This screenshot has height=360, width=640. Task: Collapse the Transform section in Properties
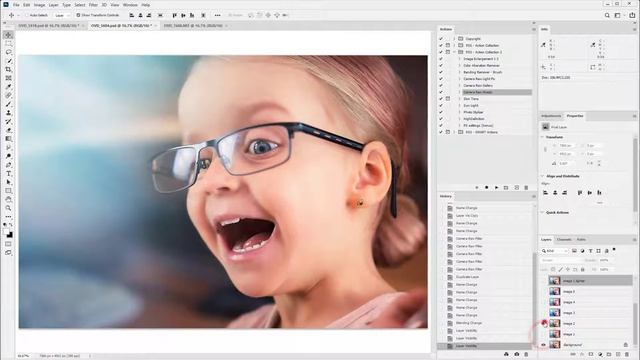tap(543, 137)
